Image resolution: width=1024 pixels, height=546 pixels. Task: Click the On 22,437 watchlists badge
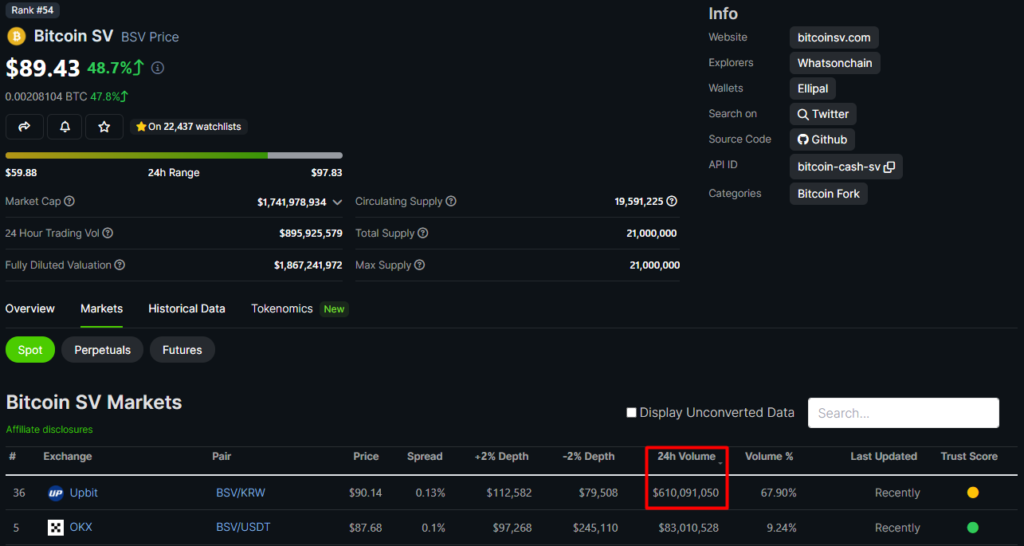pyautogui.click(x=189, y=127)
